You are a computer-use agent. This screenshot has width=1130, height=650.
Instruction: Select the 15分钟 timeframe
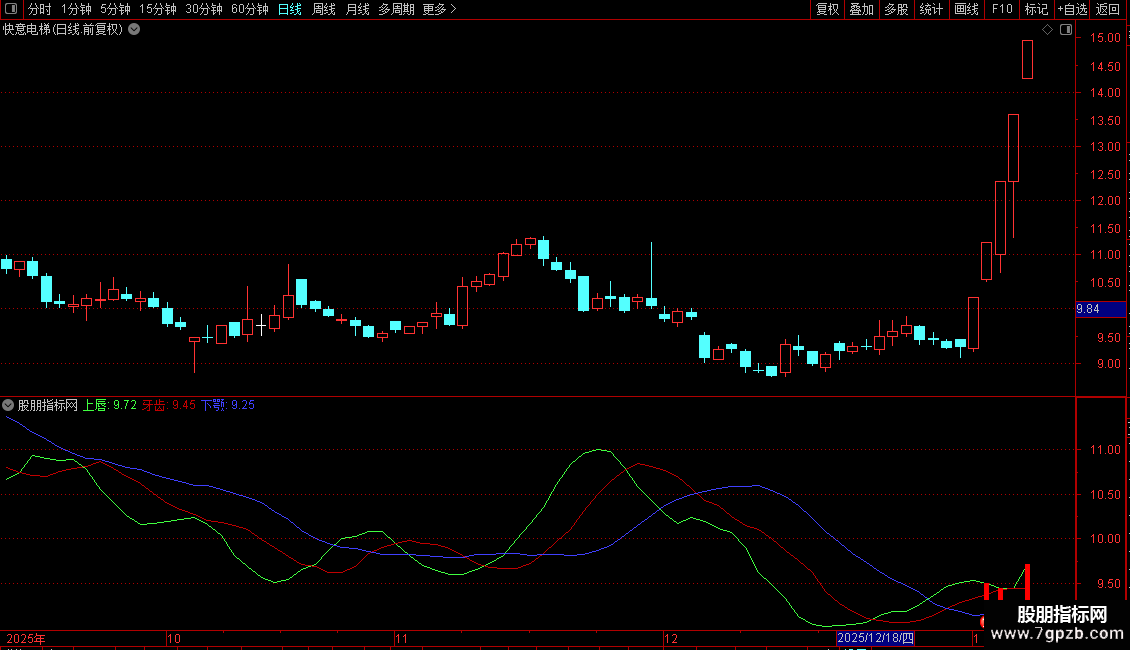point(157,9)
